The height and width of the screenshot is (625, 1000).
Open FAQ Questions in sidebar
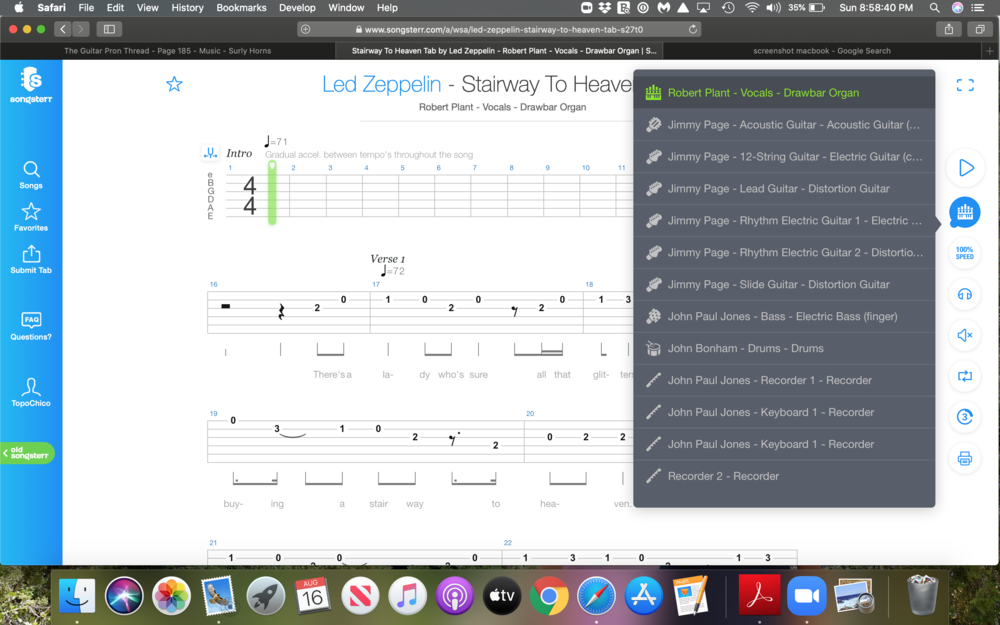31,326
